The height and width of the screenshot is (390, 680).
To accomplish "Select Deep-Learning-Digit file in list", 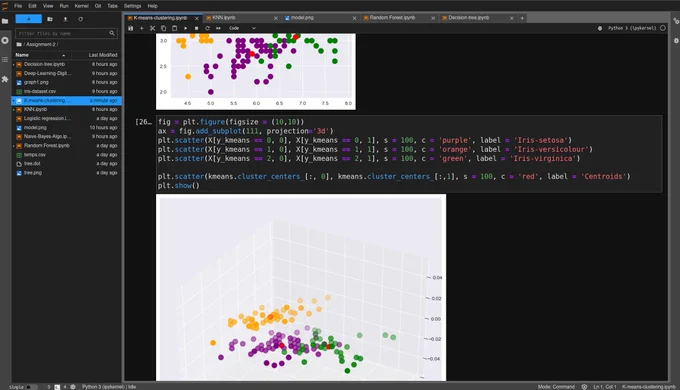I will (67, 73).
